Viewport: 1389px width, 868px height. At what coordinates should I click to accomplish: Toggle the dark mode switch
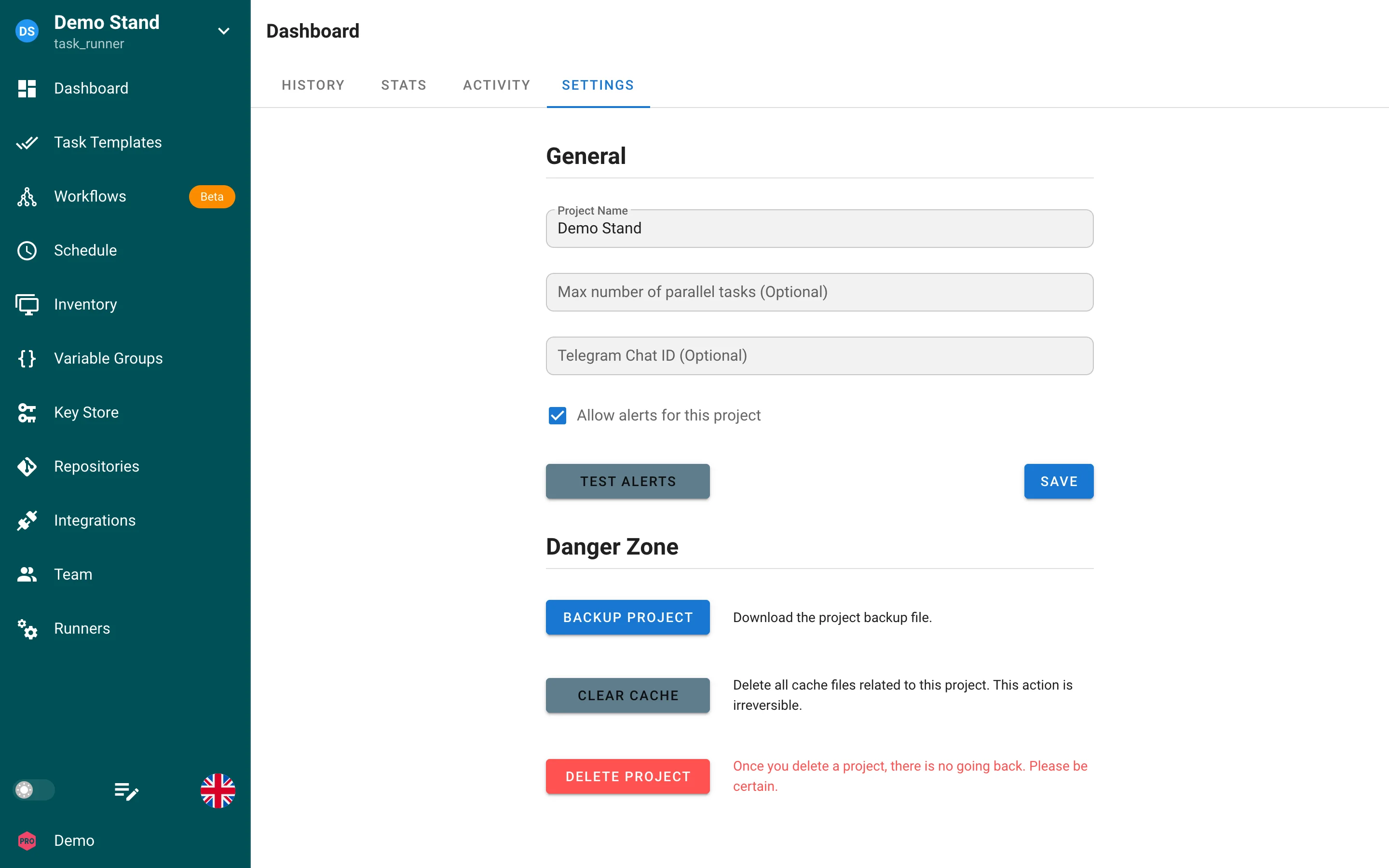(x=33, y=790)
